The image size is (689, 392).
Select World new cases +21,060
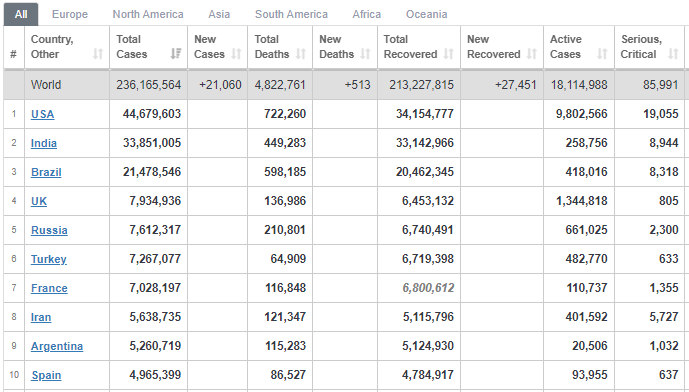pos(220,85)
